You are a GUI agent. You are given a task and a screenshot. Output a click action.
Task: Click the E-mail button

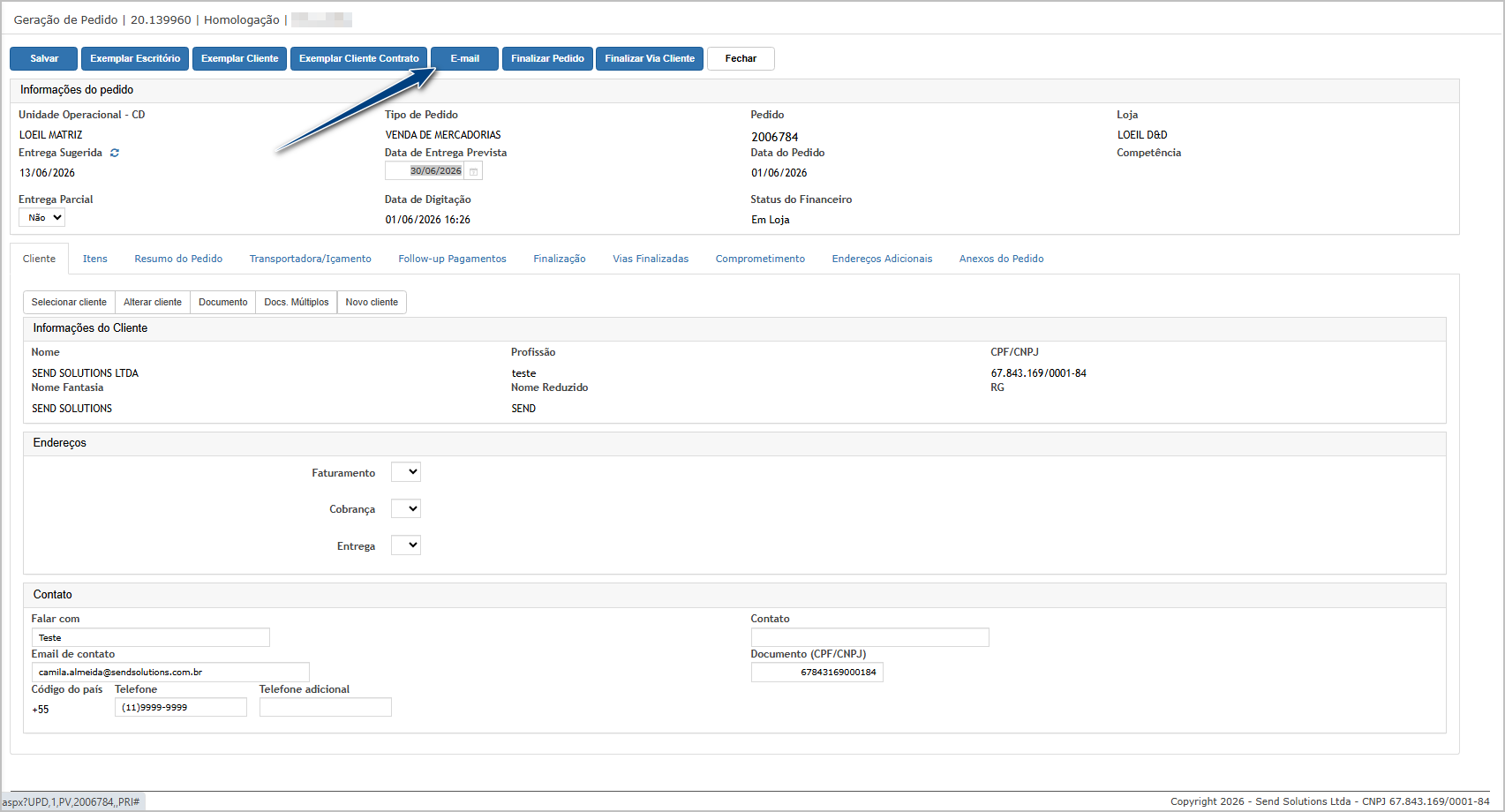[x=464, y=58]
